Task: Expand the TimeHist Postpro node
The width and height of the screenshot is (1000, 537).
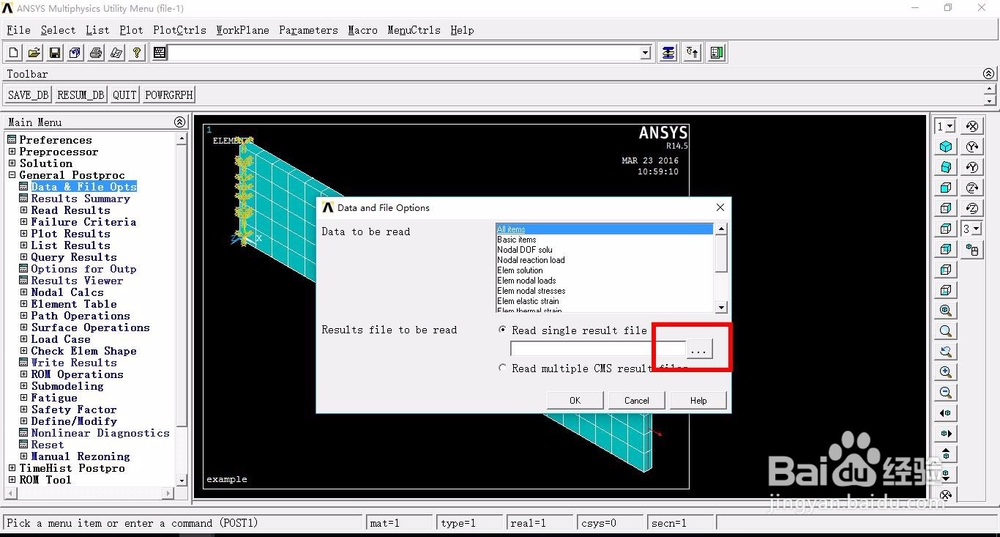Action: coord(11,467)
